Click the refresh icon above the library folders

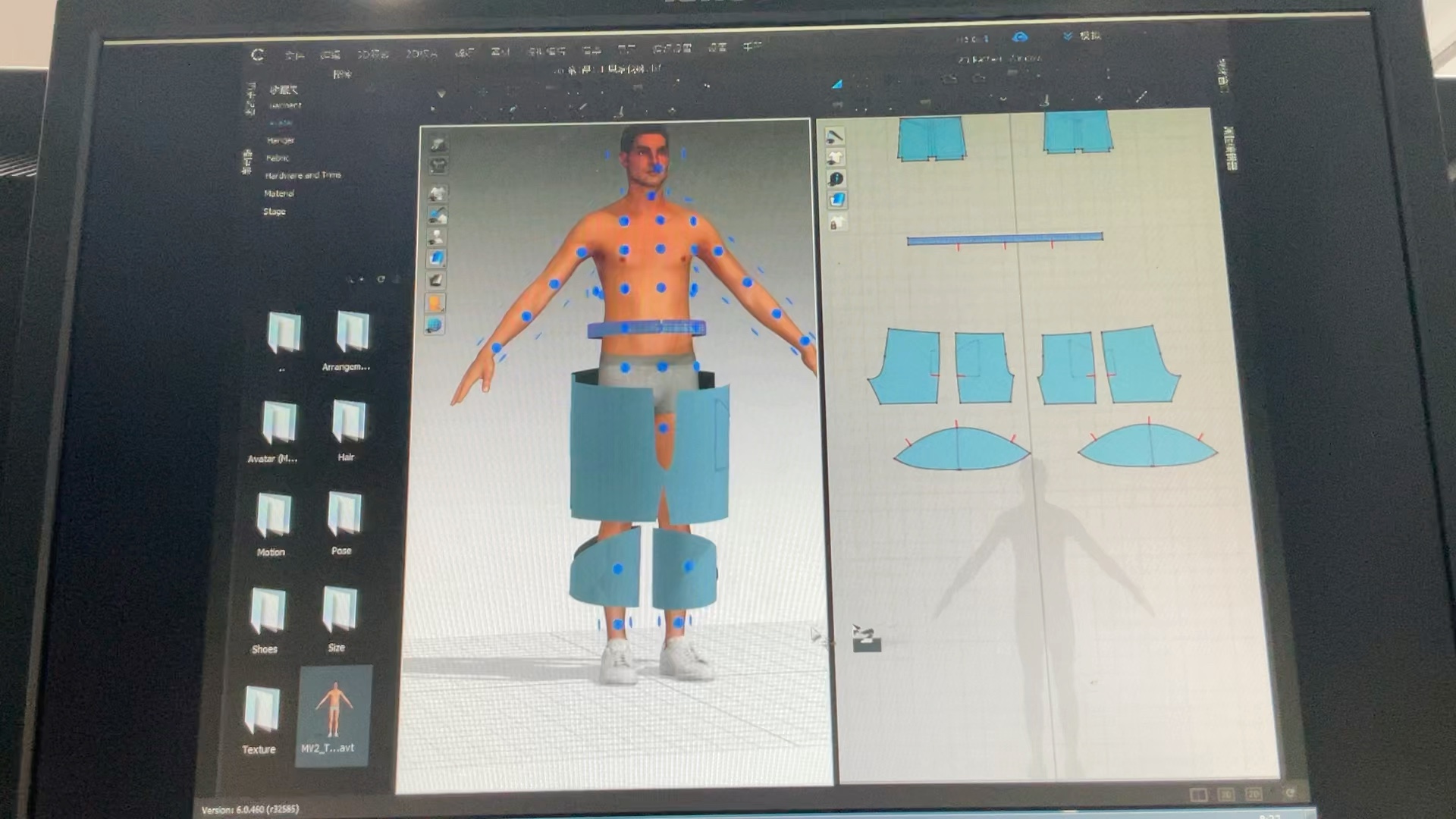tap(381, 279)
